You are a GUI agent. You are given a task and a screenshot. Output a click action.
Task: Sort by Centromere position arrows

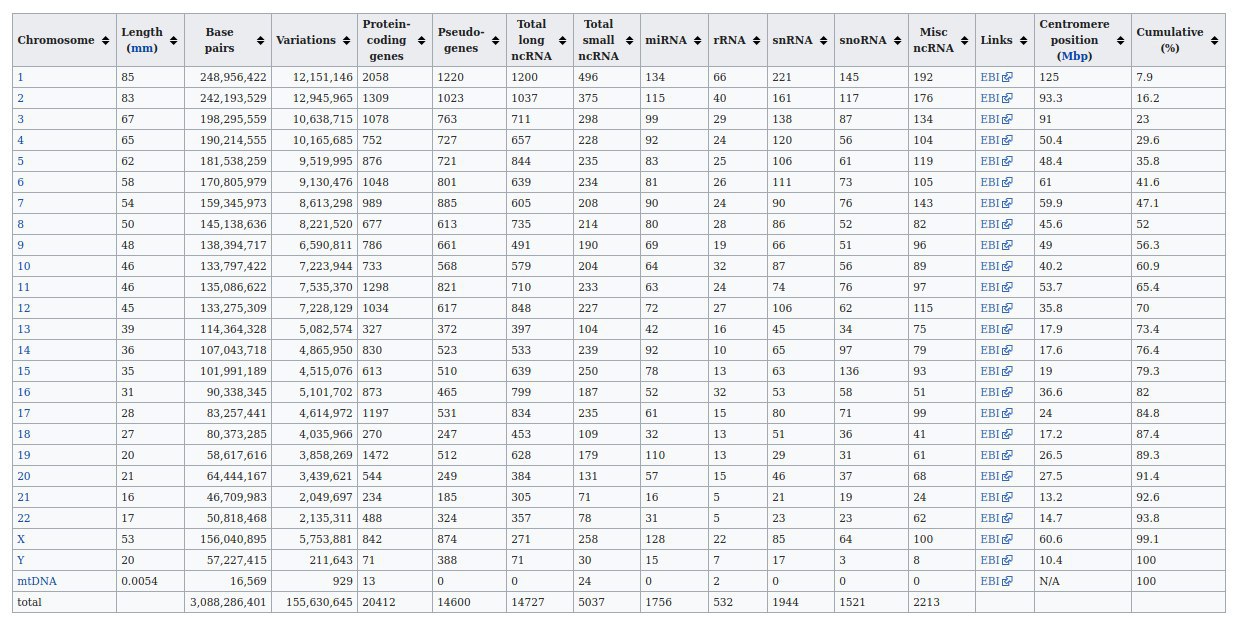pyautogui.click(x=1121, y=41)
